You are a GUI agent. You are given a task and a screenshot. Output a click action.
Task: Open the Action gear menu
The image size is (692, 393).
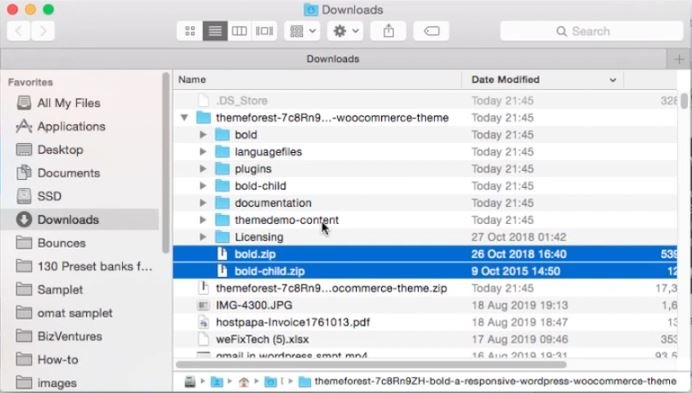pos(345,31)
